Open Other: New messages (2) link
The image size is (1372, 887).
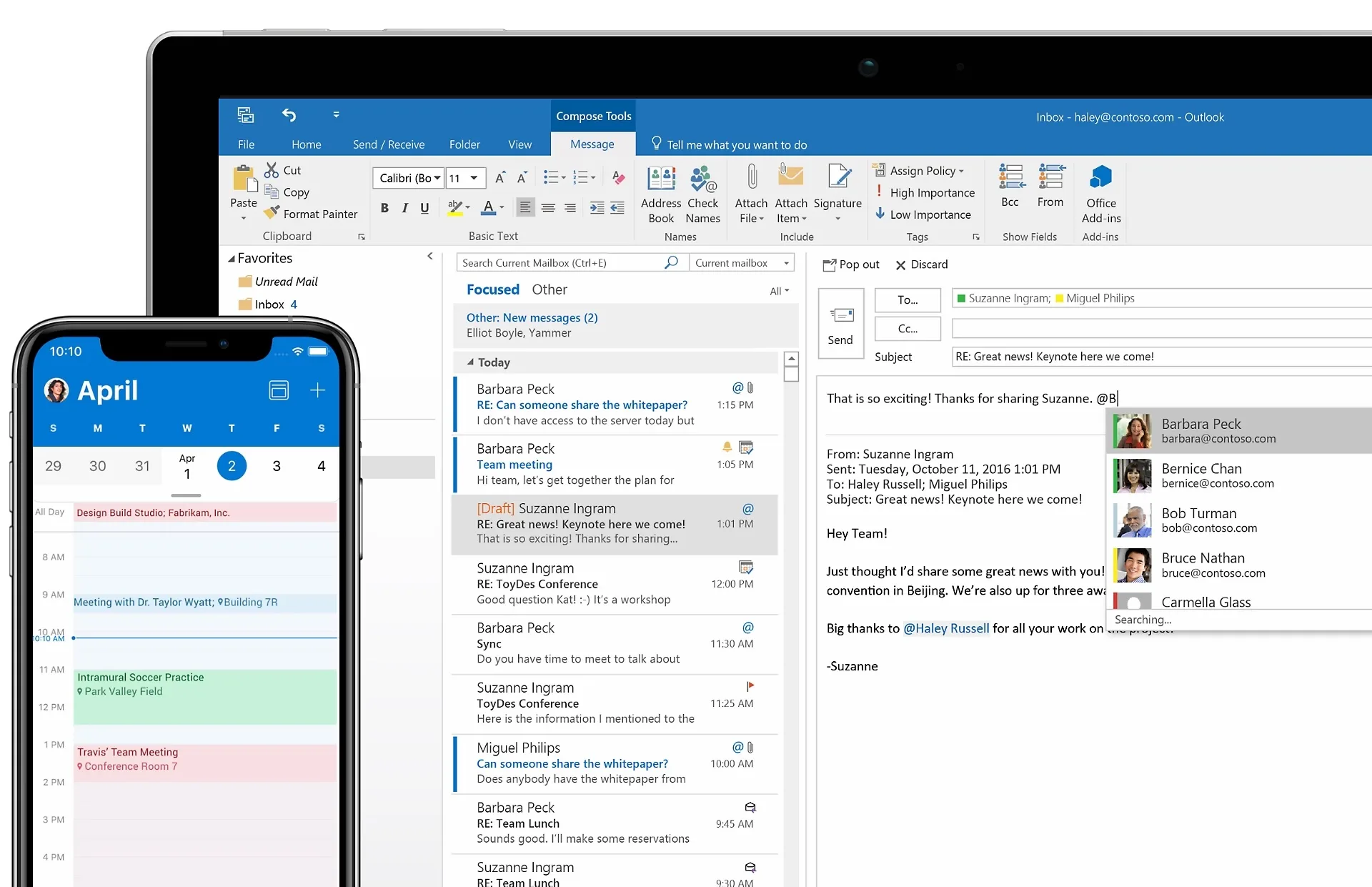(532, 317)
